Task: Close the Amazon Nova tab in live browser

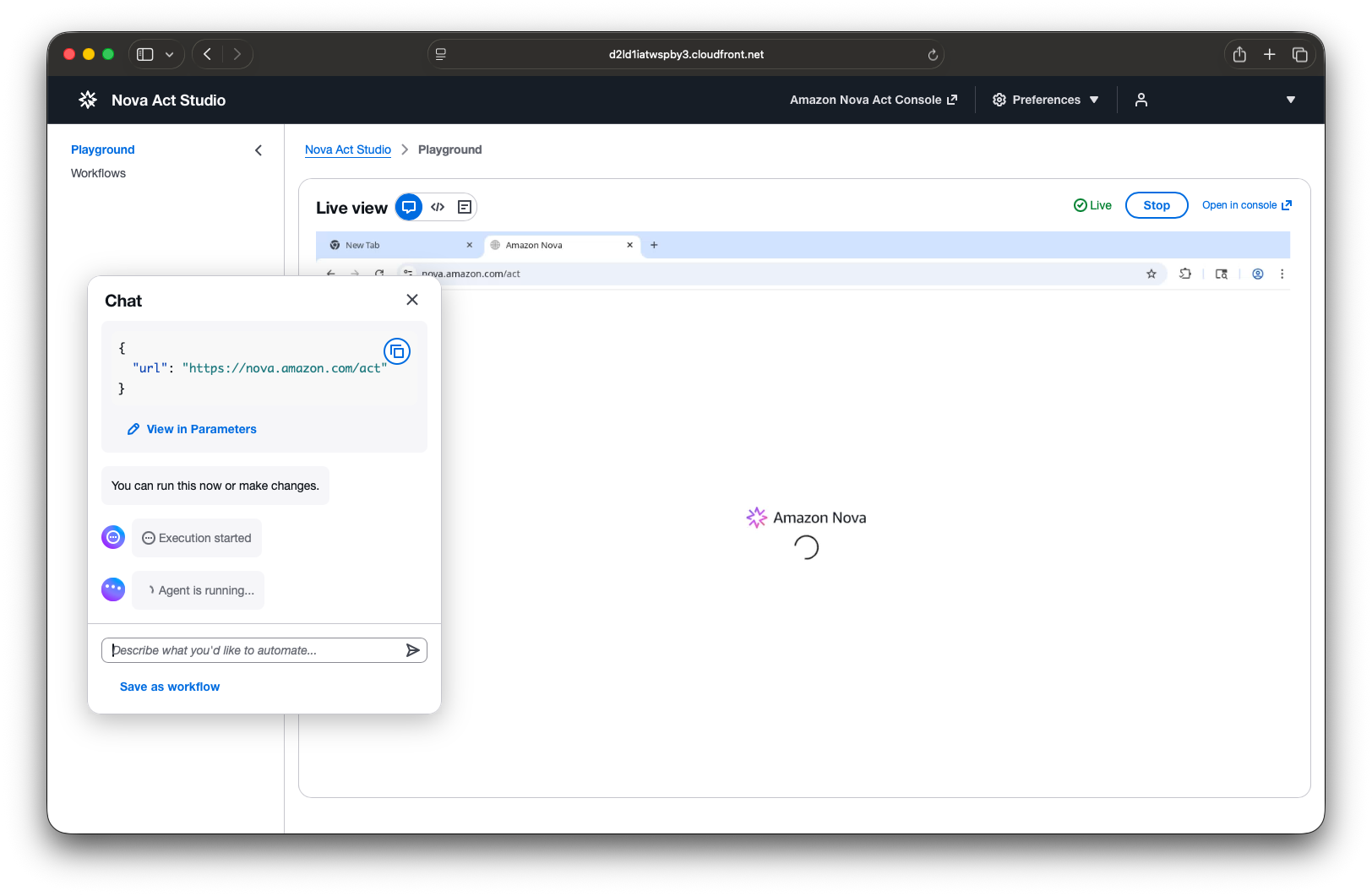Action: coord(629,245)
